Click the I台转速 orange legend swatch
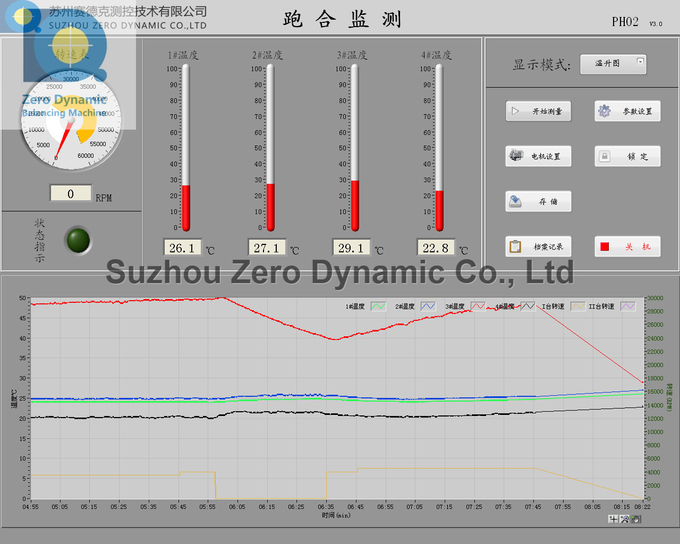The height and width of the screenshot is (544, 680). click(x=576, y=307)
